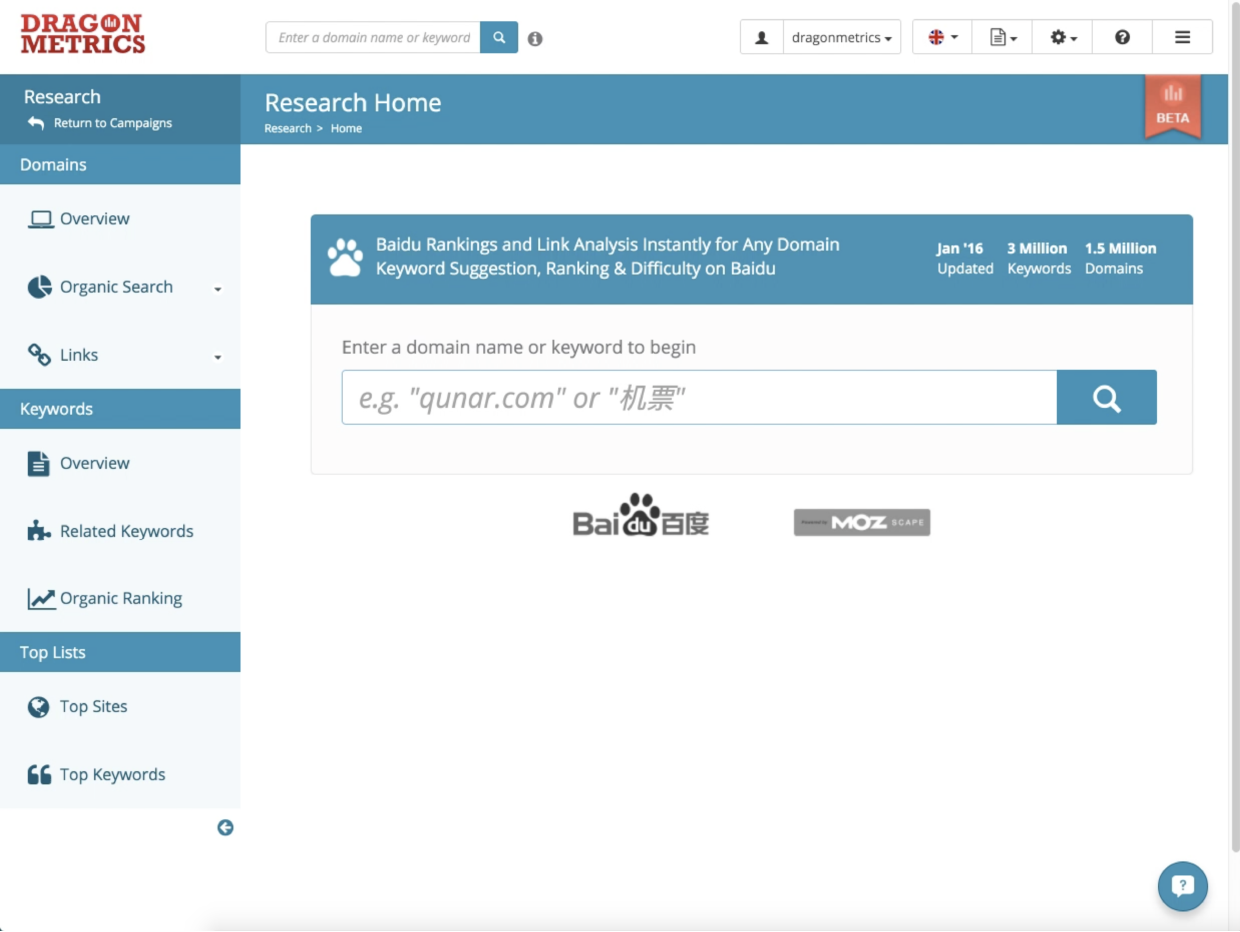Click the search magnifier in the top bar

point(498,37)
